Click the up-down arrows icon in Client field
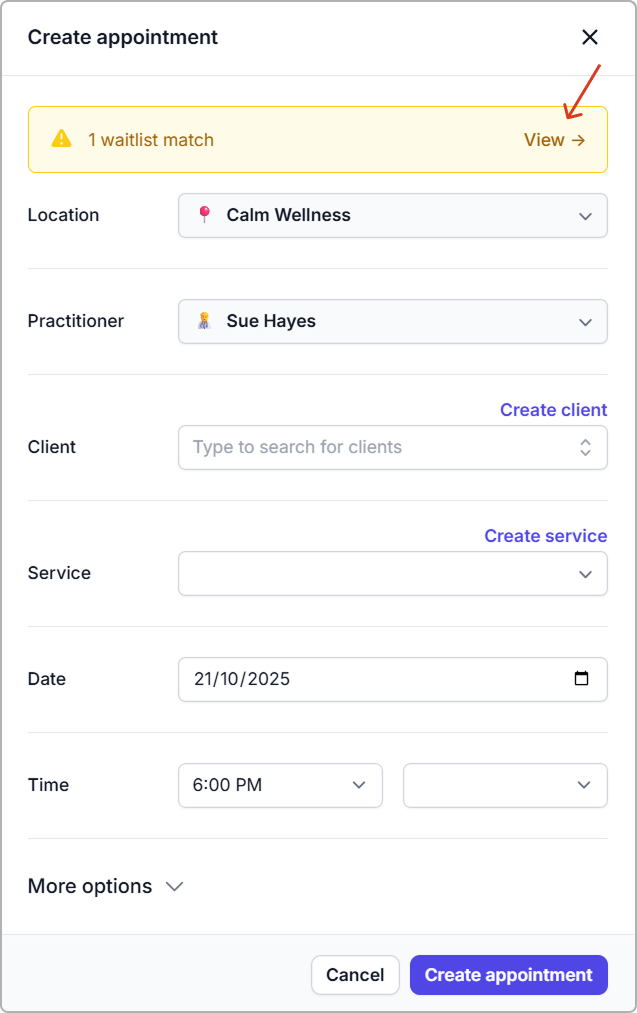This screenshot has width=637, height=1013. (x=585, y=447)
